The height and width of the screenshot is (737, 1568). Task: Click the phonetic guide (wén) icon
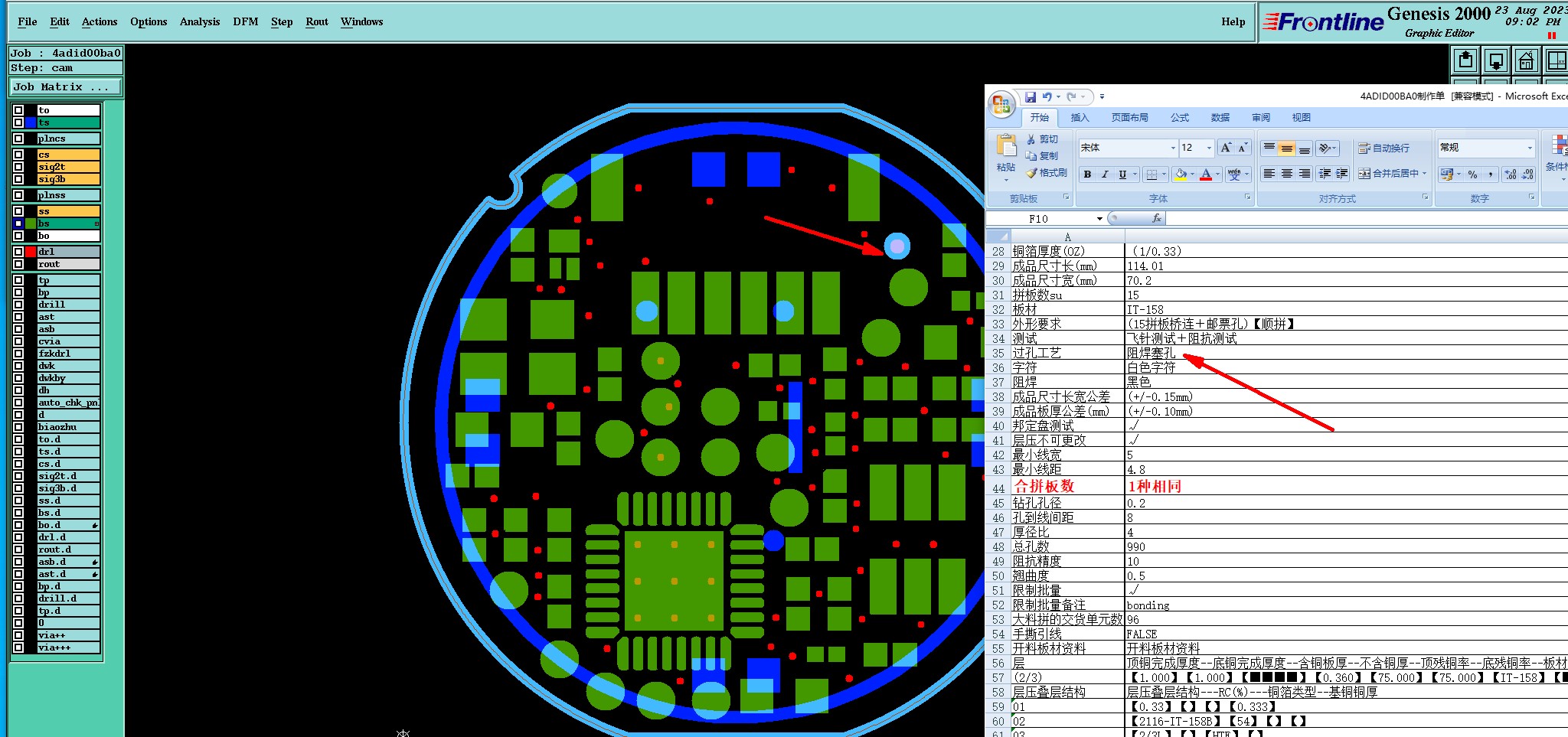1234,174
